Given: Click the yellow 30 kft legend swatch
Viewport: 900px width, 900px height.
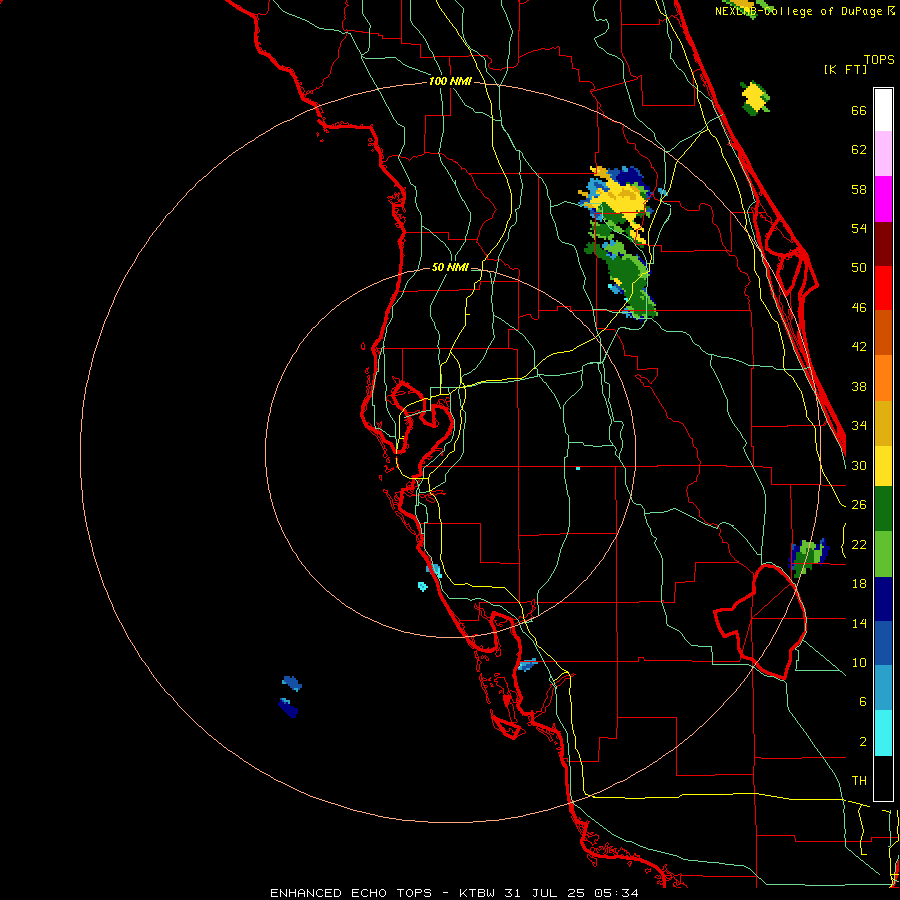Looking at the screenshot, I should [883, 466].
